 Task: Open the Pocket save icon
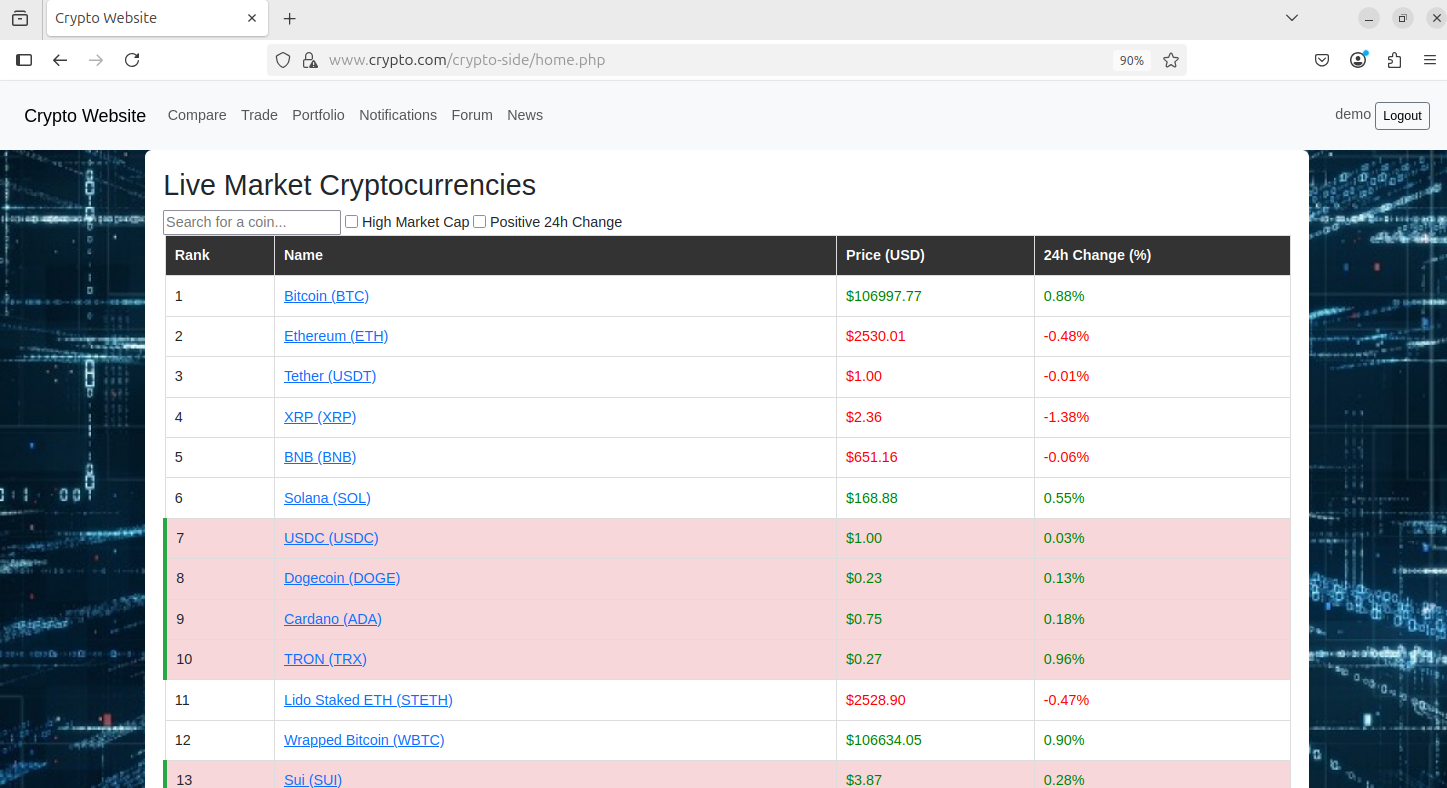1321,60
